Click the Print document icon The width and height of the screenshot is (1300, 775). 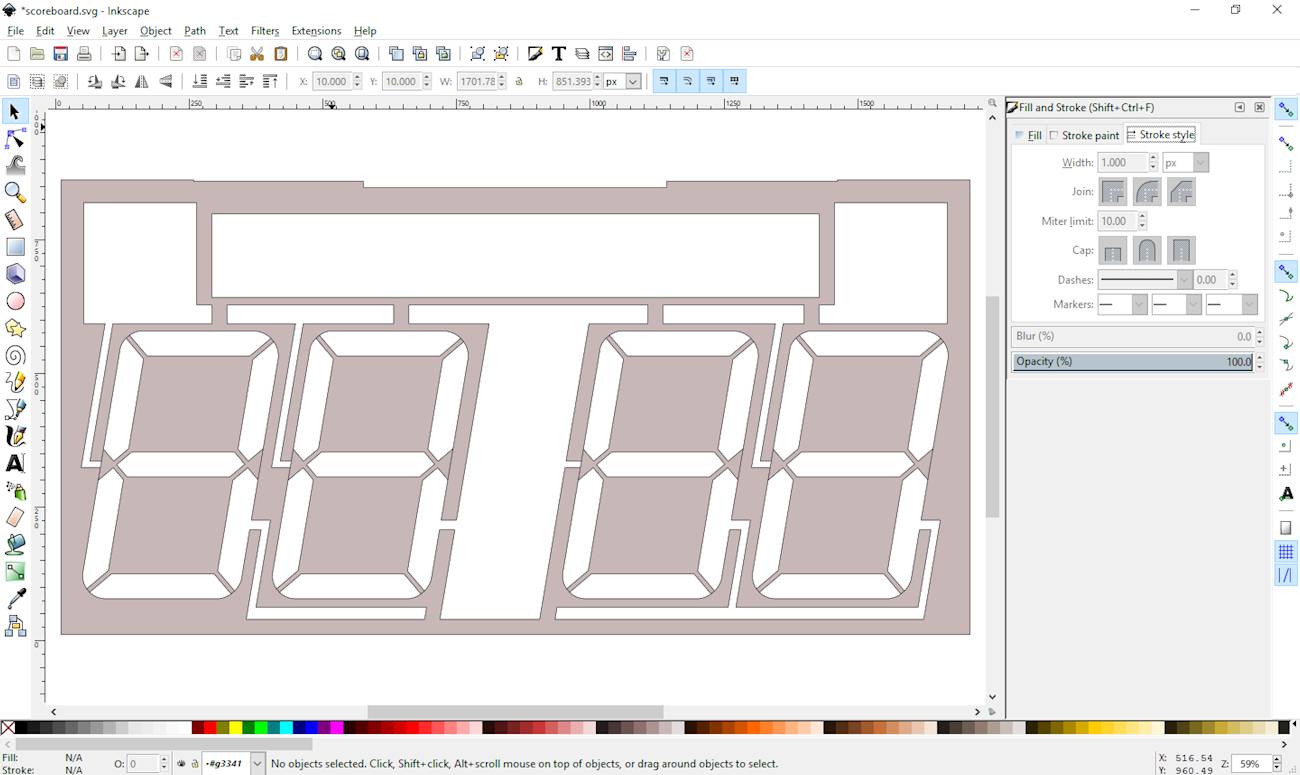(85, 54)
